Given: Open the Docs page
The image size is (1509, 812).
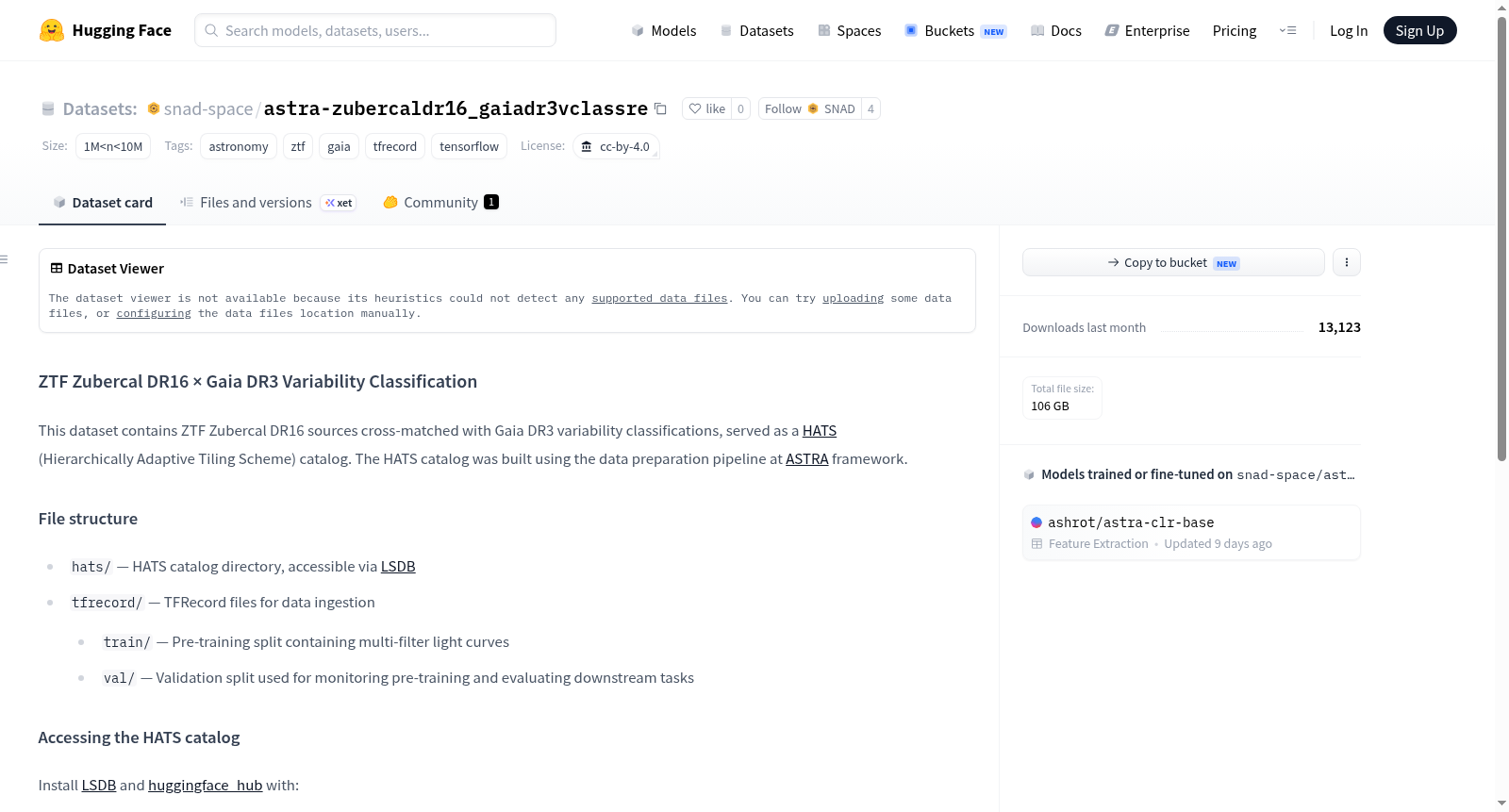Looking at the screenshot, I should pyautogui.click(x=1055, y=30).
